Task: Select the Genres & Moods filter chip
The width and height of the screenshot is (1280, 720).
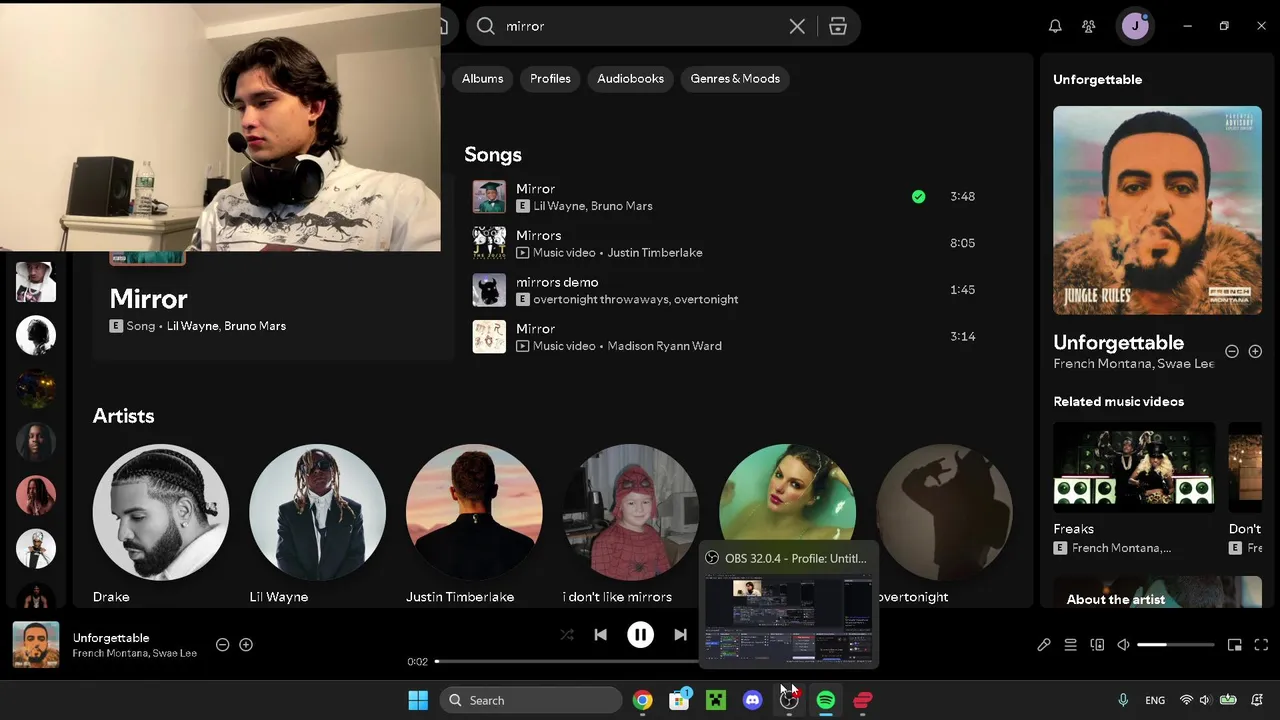Action: point(735,79)
